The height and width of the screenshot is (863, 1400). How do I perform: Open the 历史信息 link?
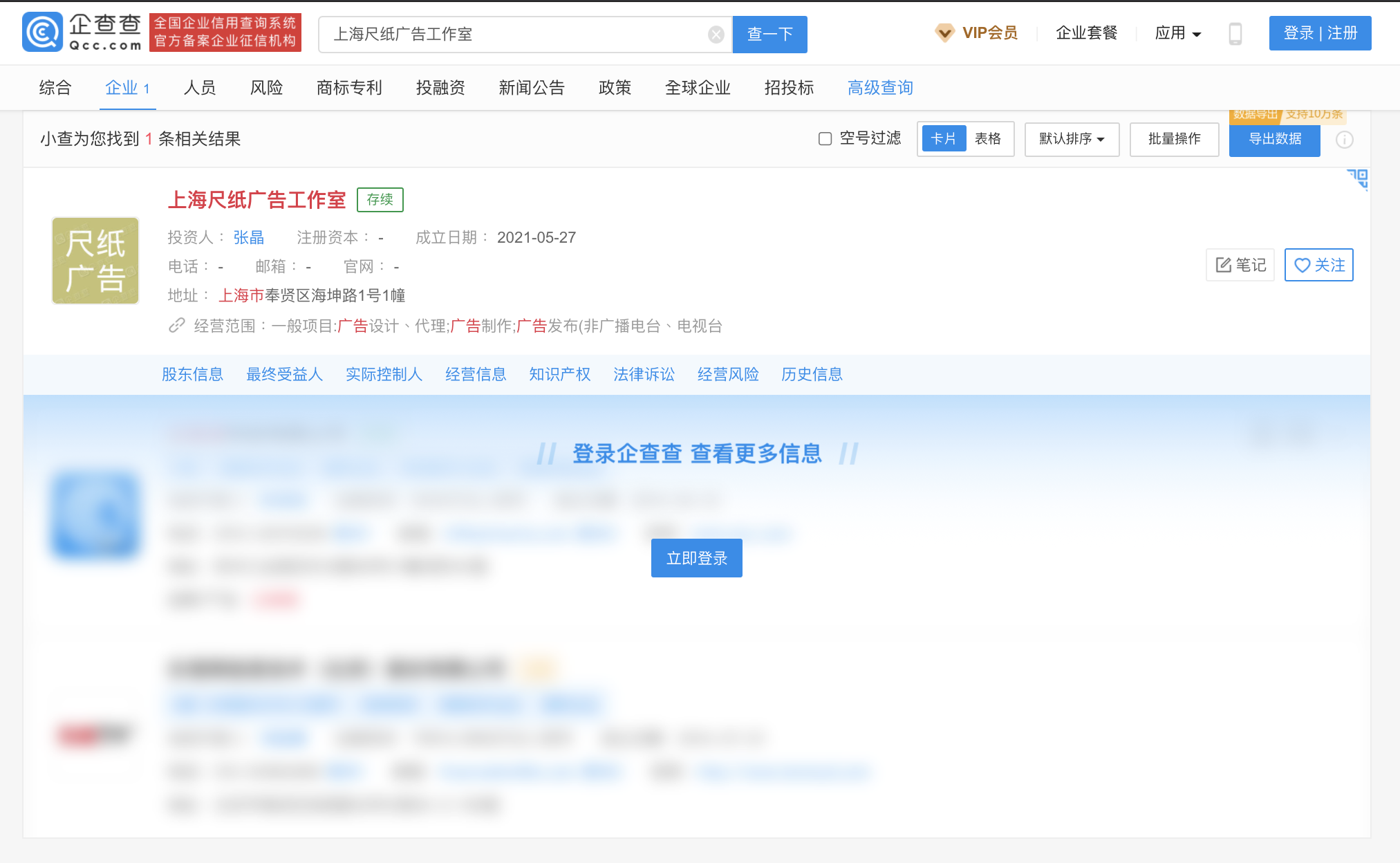[812, 375]
